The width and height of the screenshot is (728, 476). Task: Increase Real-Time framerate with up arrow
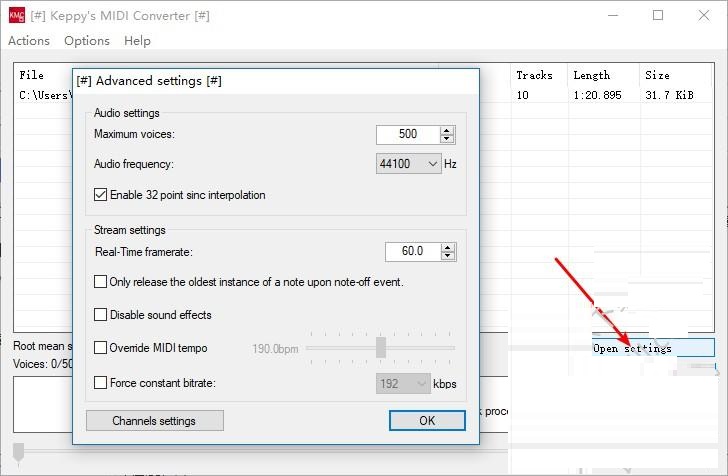click(447, 247)
